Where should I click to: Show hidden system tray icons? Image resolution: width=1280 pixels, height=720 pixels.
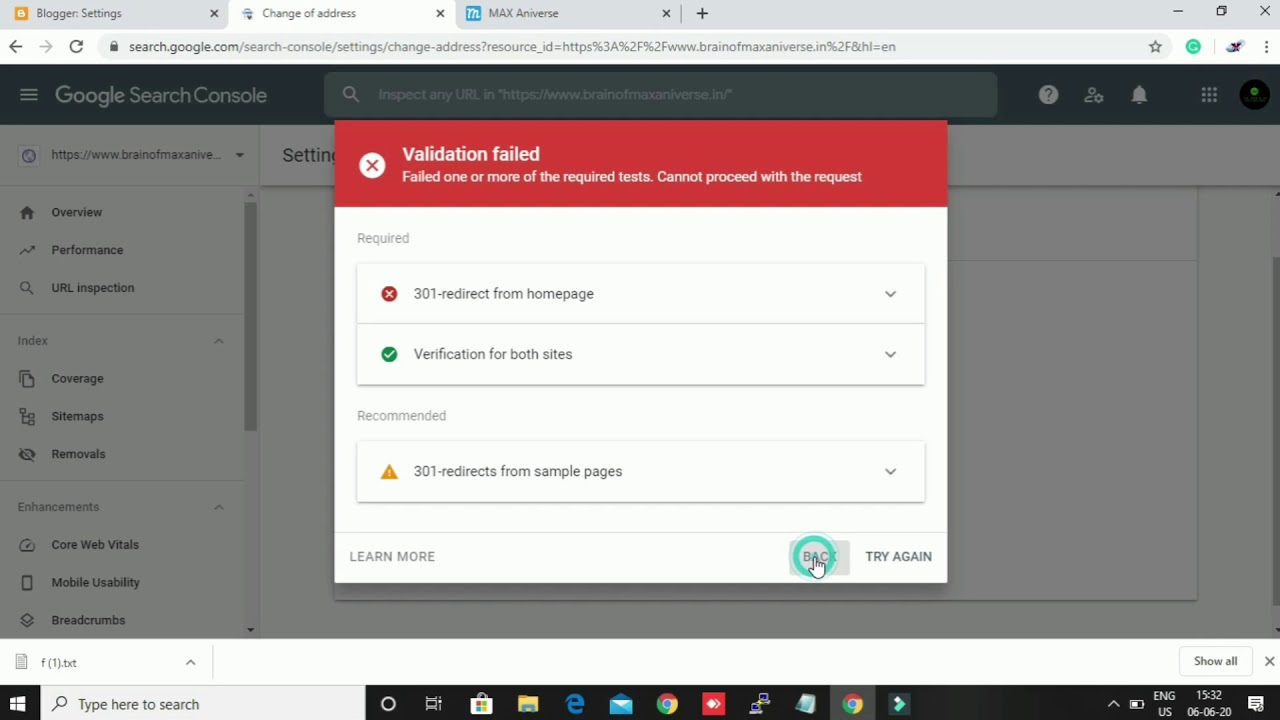coord(1113,704)
